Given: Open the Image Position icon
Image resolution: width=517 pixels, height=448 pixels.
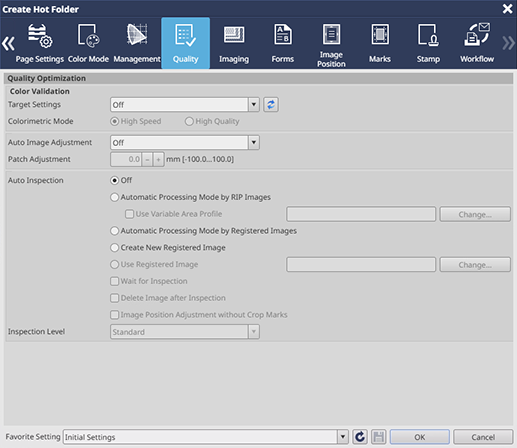Looking at the screenshot, I should 331,34.
